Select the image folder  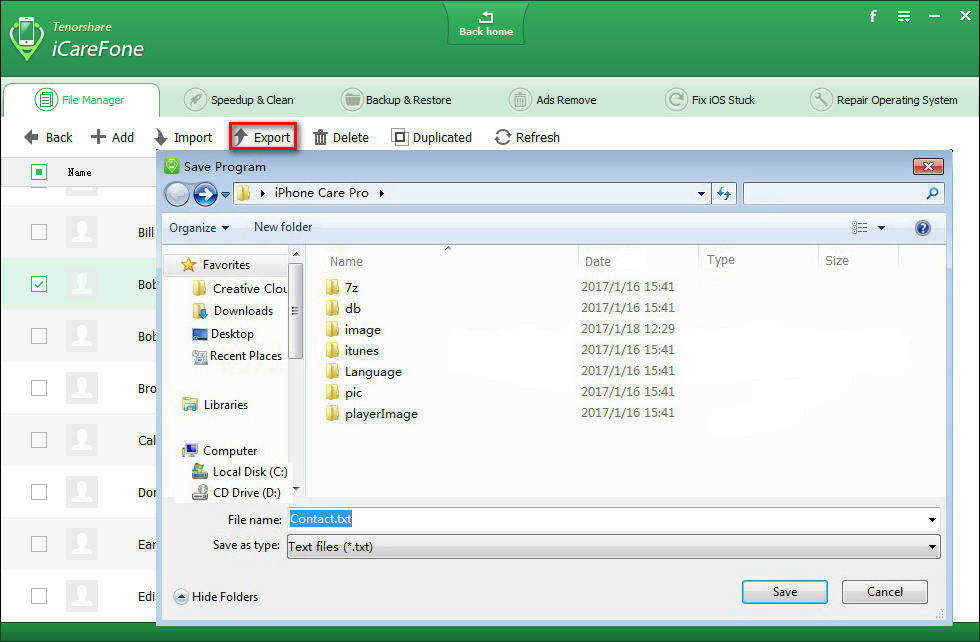click(354, 329)
